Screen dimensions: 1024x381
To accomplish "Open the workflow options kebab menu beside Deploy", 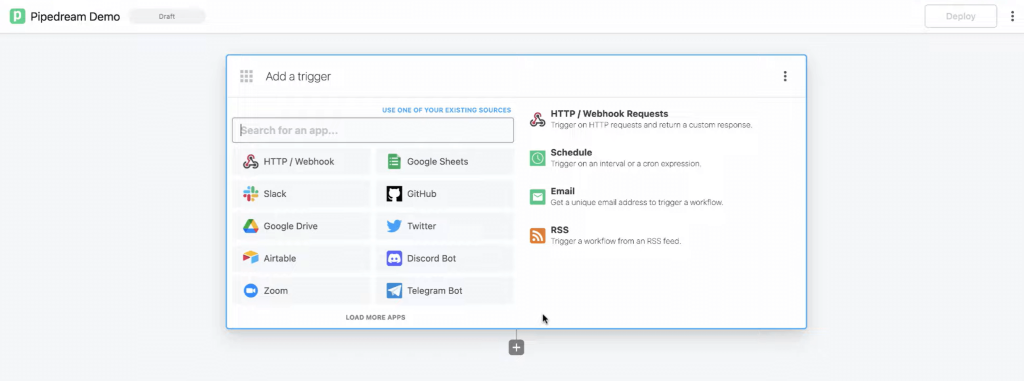I will [x=1012, y=16].
